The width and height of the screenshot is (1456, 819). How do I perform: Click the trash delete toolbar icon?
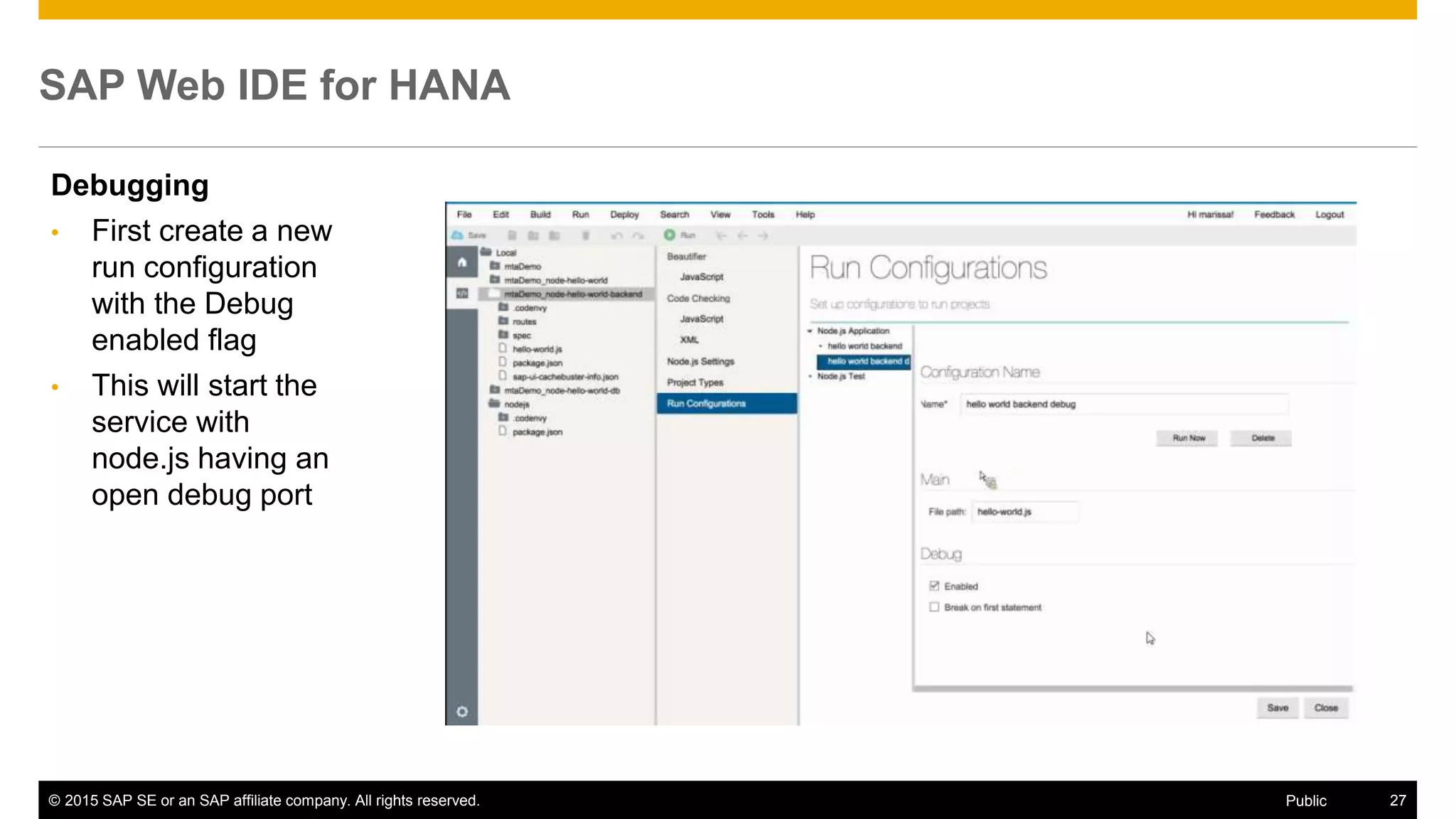point(586,235)
